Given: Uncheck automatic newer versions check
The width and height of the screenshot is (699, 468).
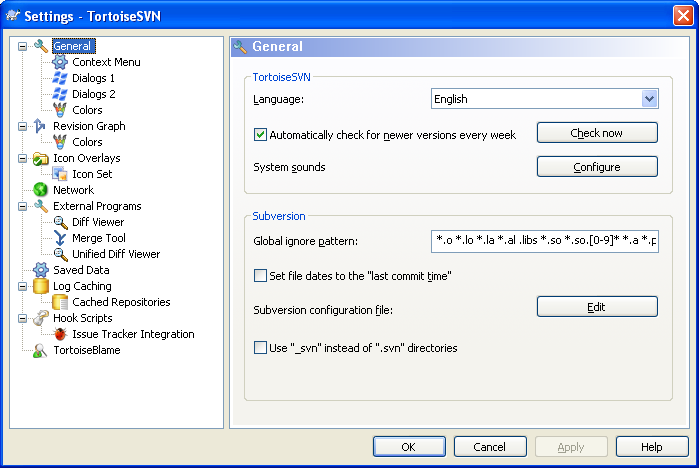Looking at the screenshot, I should coord(260,135).
